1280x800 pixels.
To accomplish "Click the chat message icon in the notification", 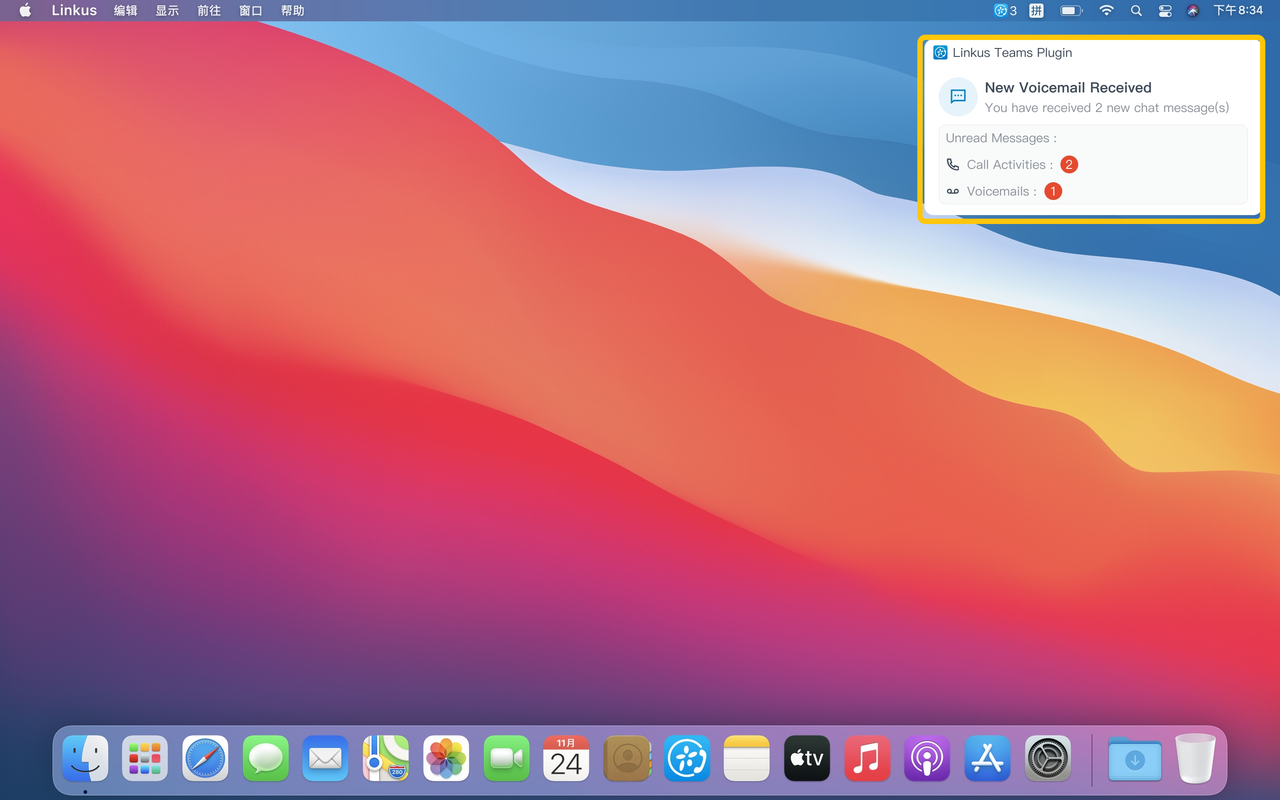I will click(x=958, y=97).
